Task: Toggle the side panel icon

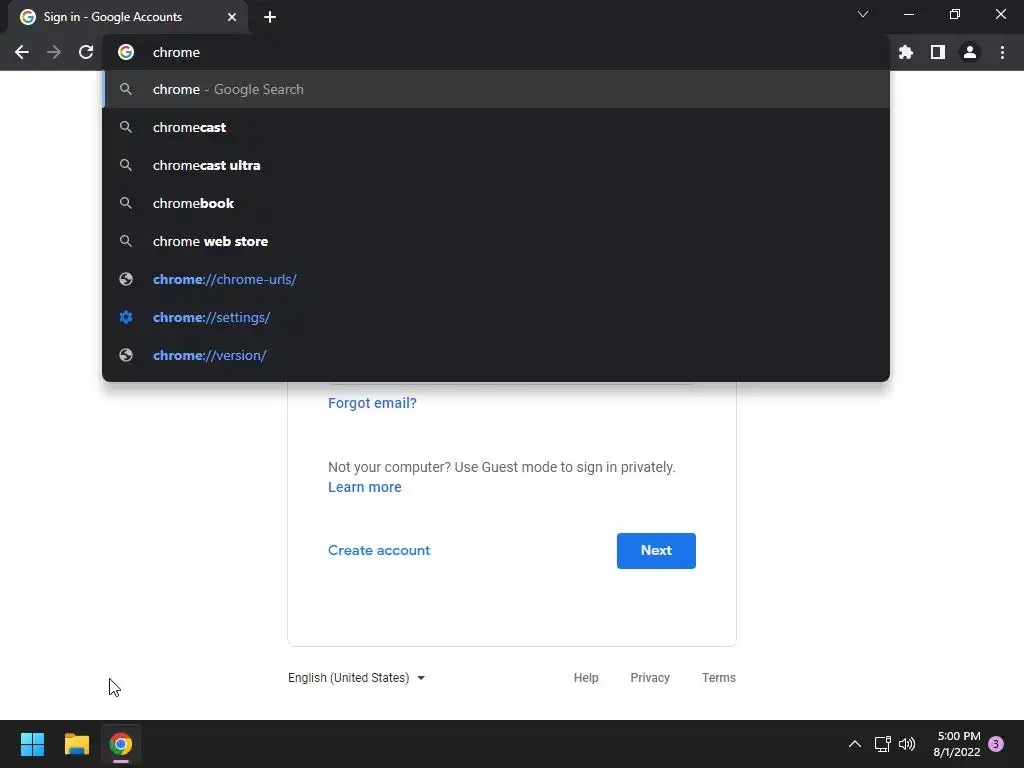Action: [x=938, y=52]
